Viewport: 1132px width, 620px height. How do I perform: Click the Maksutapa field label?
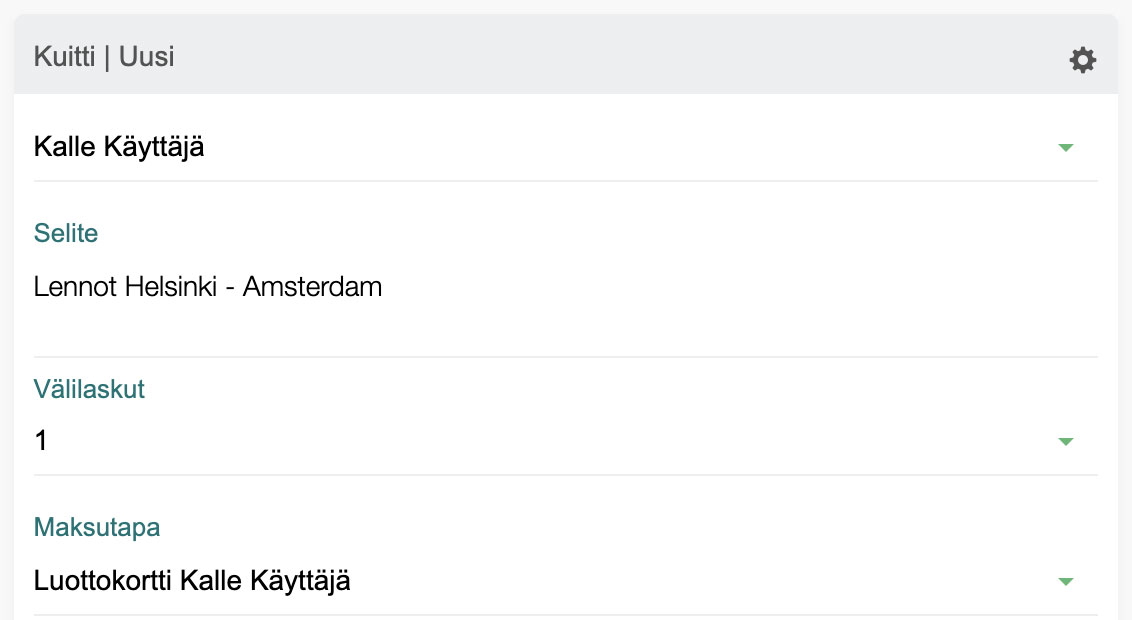click(97, 527)
